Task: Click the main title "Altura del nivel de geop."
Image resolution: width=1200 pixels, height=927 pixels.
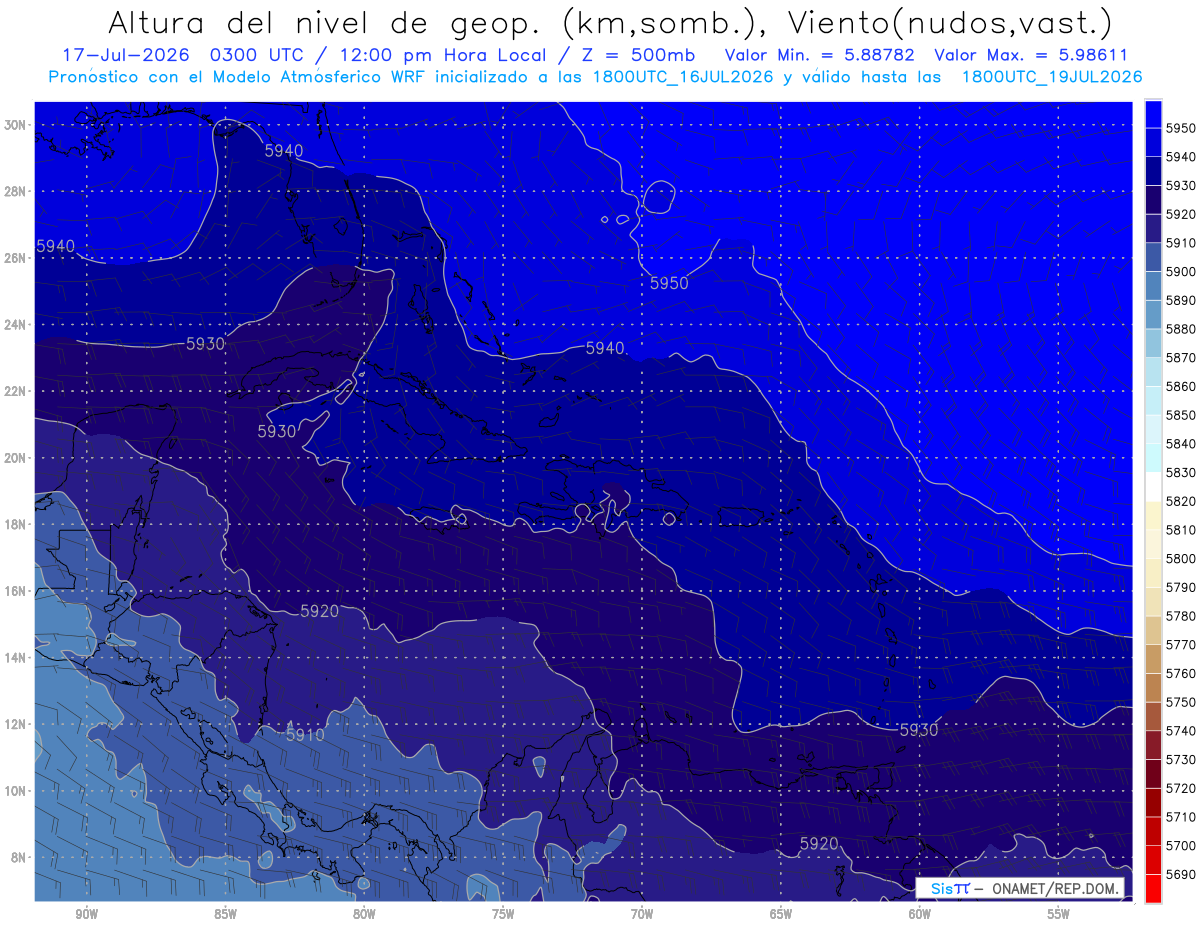Action: click(323, 23)
